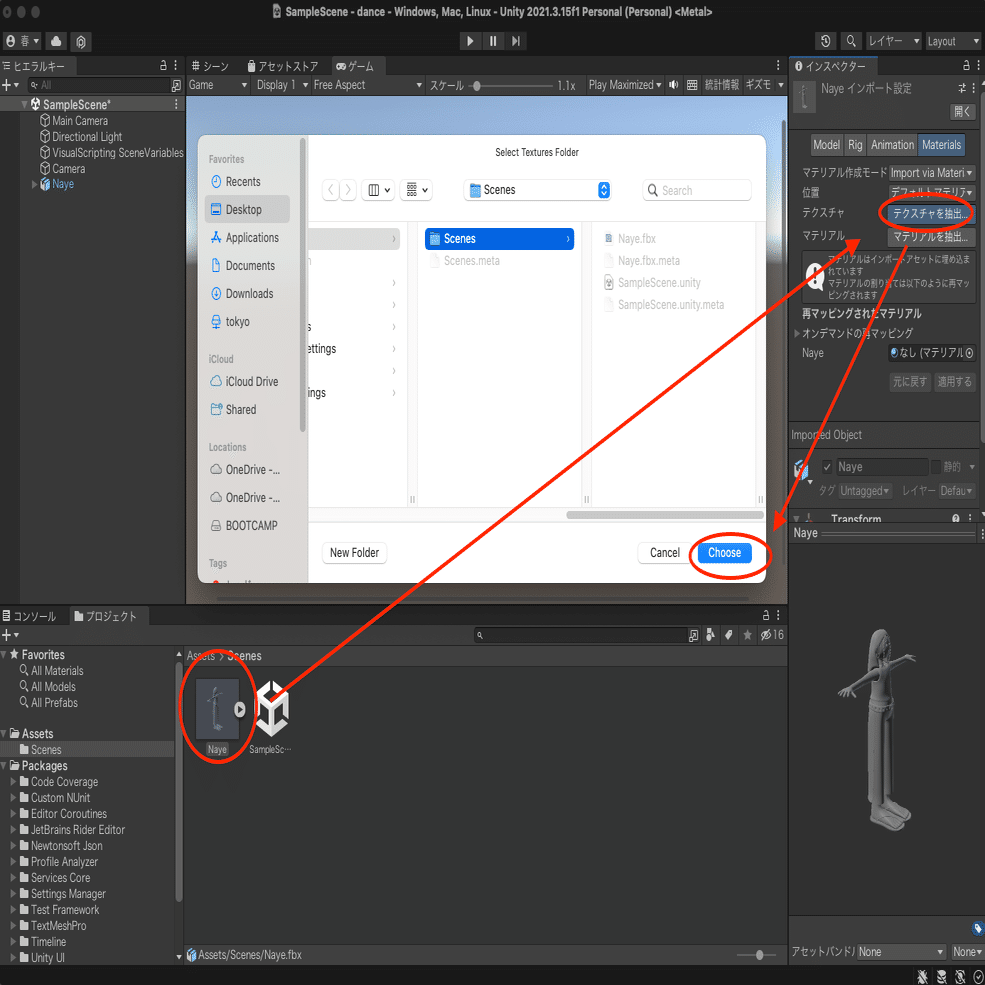Screen dimensions: 985x985
Task: Switch to the コンソール console tab
Action: [30, 616]
